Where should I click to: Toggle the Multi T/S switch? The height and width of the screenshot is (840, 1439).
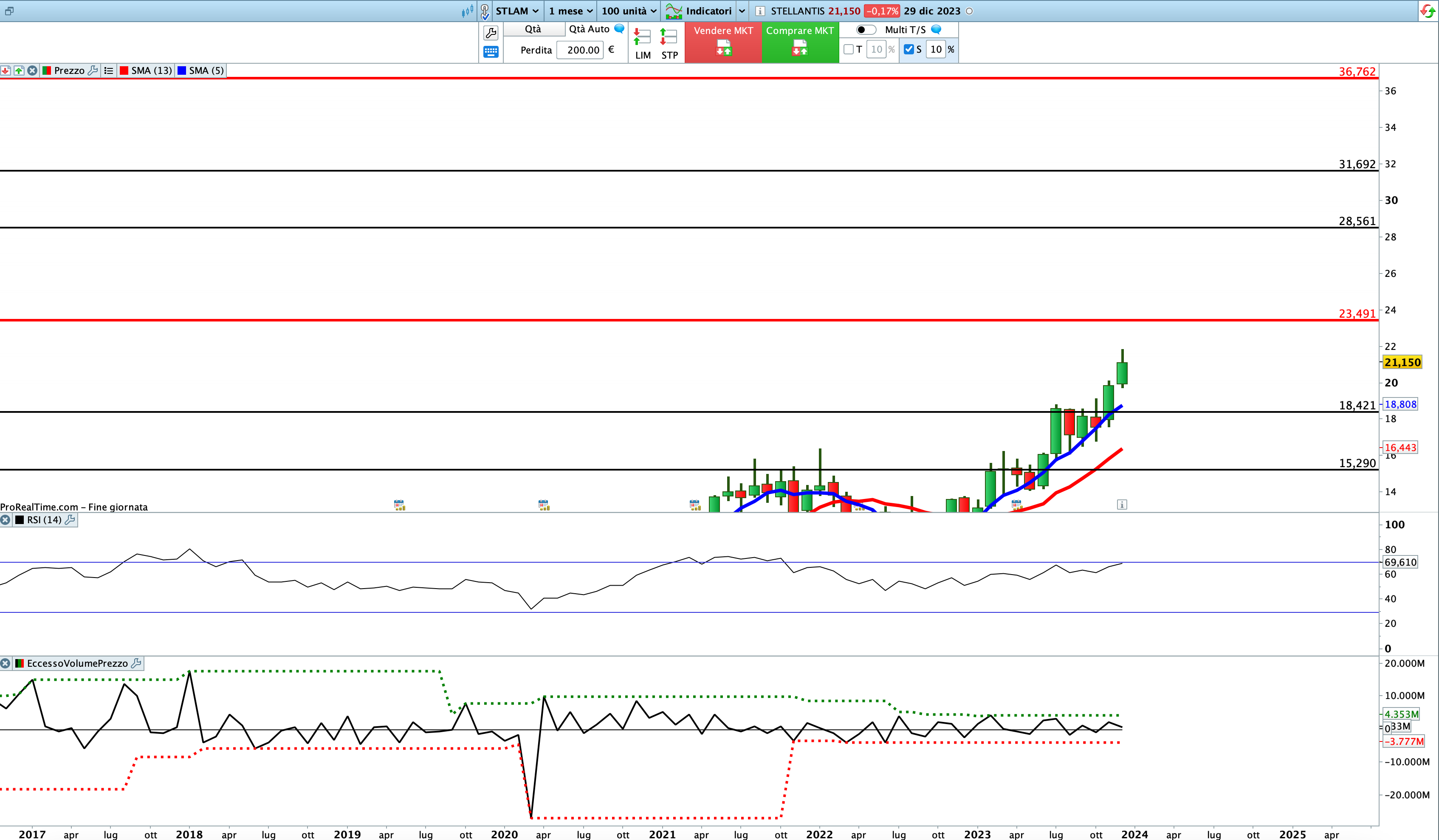866,30
